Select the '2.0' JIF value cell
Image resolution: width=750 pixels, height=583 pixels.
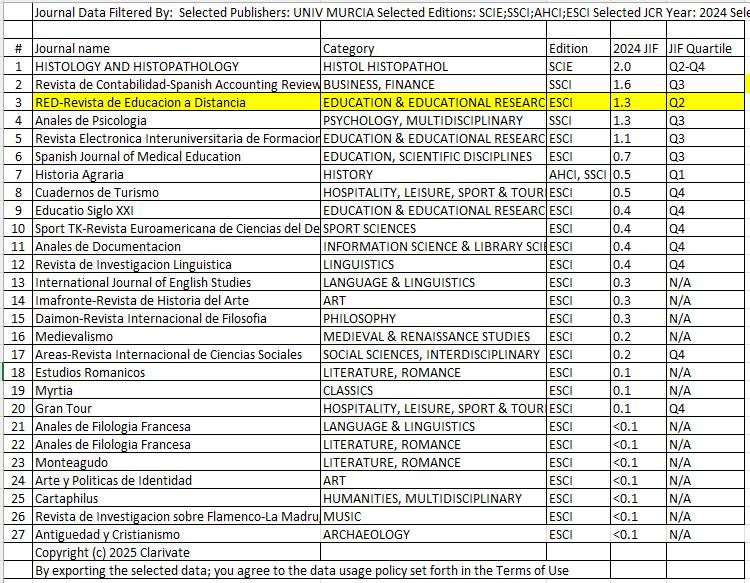[639, 66]
